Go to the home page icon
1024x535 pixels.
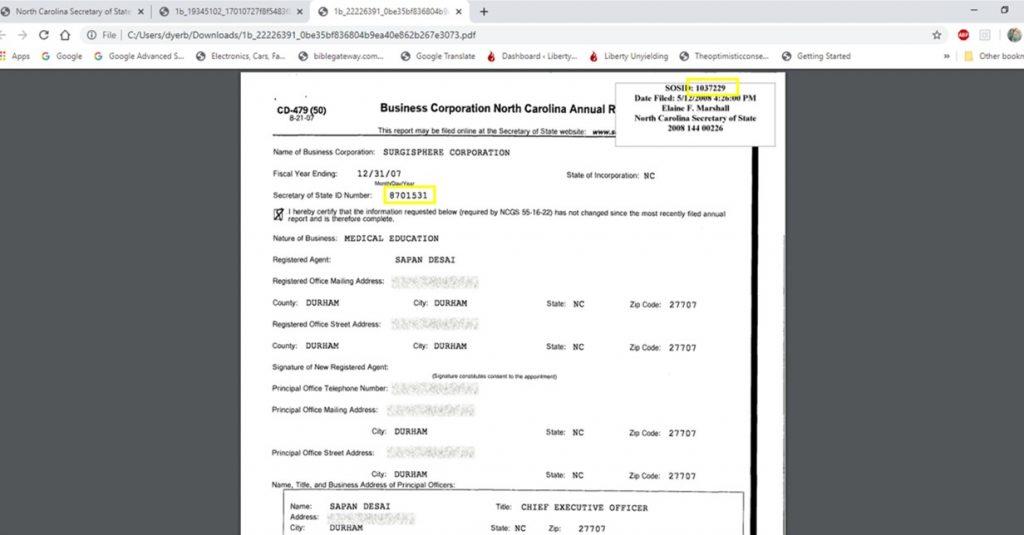click(x=65, y=35)
